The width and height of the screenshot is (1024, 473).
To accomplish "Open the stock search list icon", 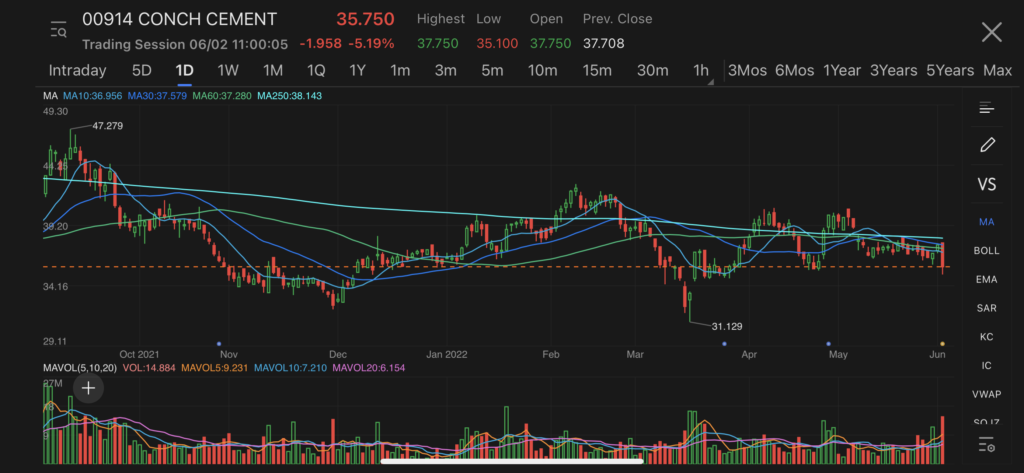I will 59,29.
